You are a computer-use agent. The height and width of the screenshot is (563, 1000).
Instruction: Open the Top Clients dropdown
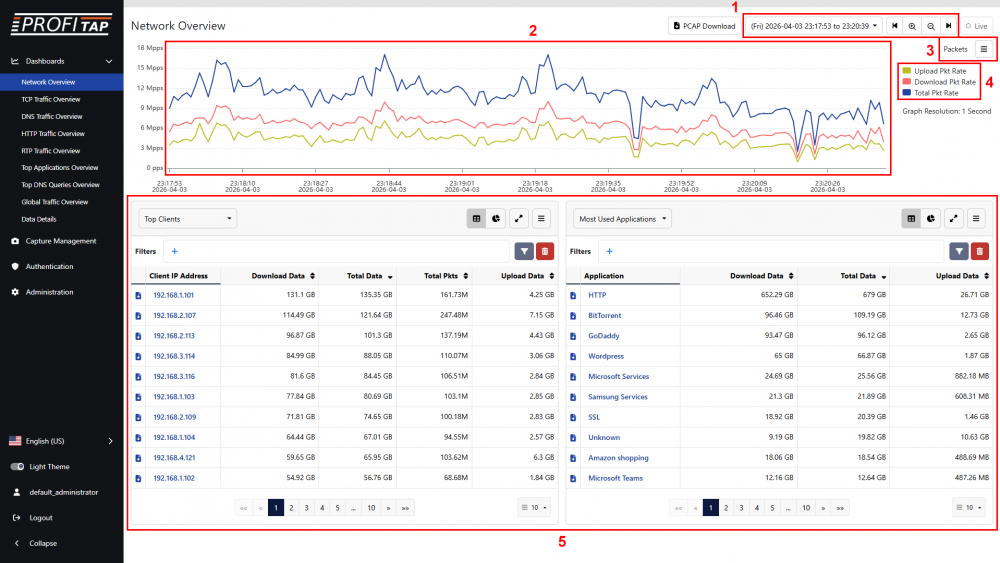pos(187,218)
